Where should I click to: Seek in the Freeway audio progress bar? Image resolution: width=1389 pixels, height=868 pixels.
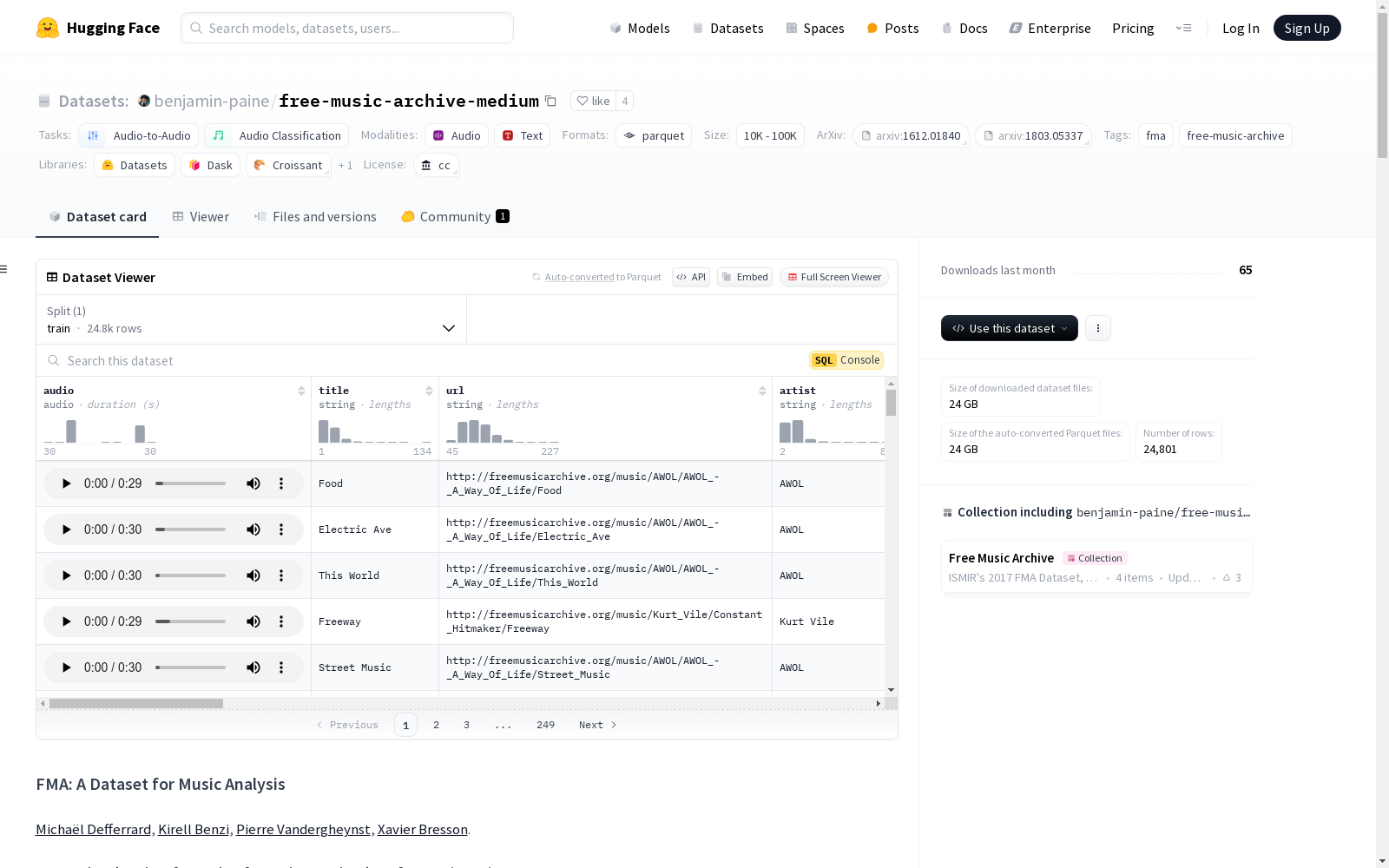(x=191, y=621)
